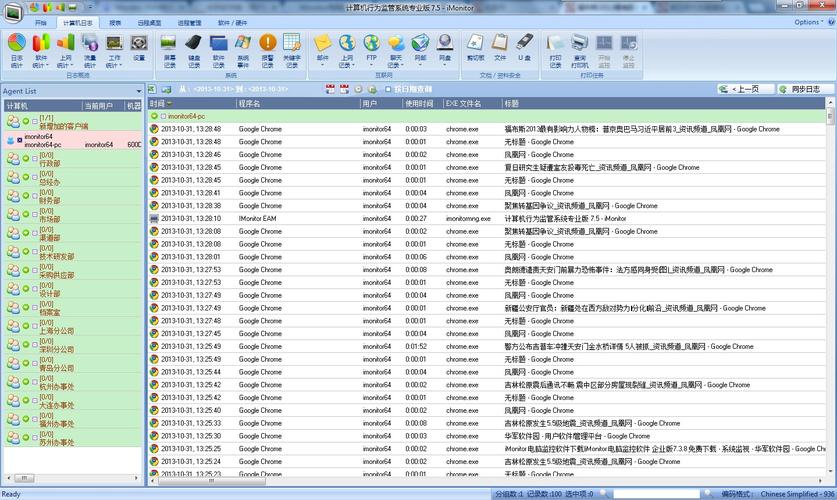
Task: Toggle the imonitor64-pc log group checkbox
Action: pos(163,116)
